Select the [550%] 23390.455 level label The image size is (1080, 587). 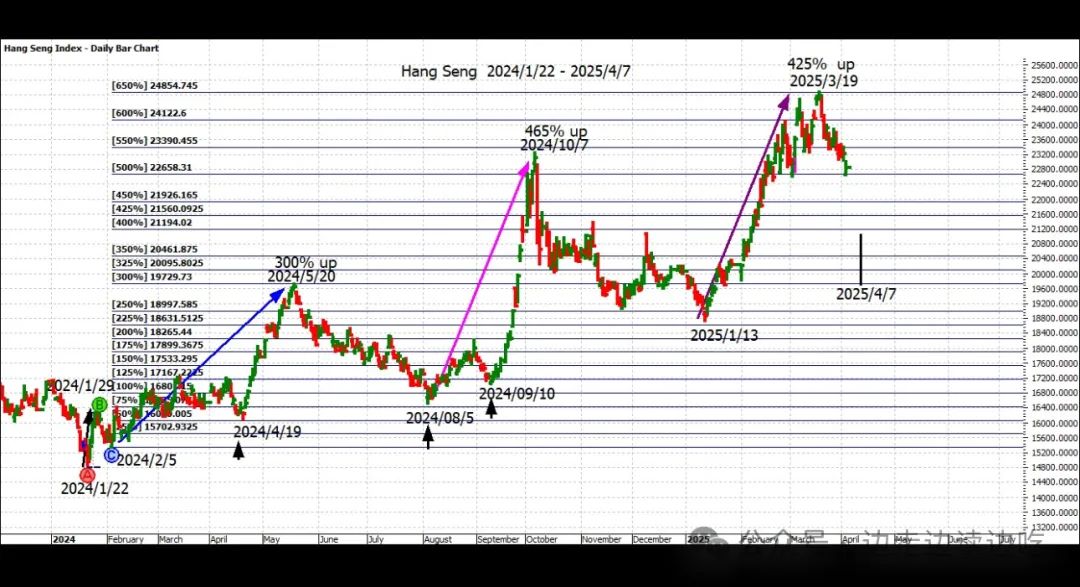155,141
